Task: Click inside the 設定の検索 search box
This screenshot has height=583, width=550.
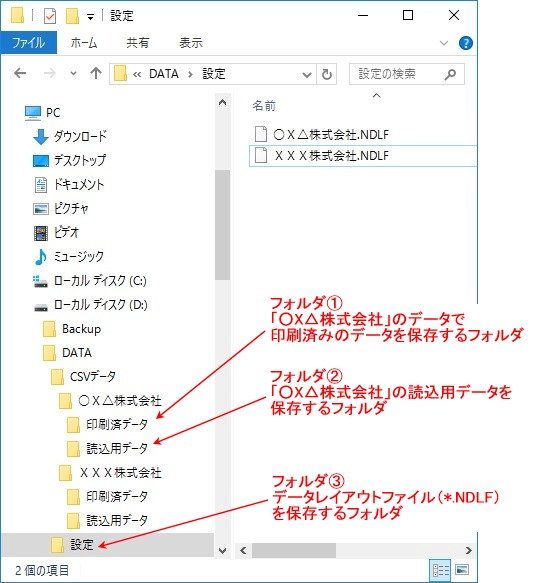Action: click(x=398, y=74)
